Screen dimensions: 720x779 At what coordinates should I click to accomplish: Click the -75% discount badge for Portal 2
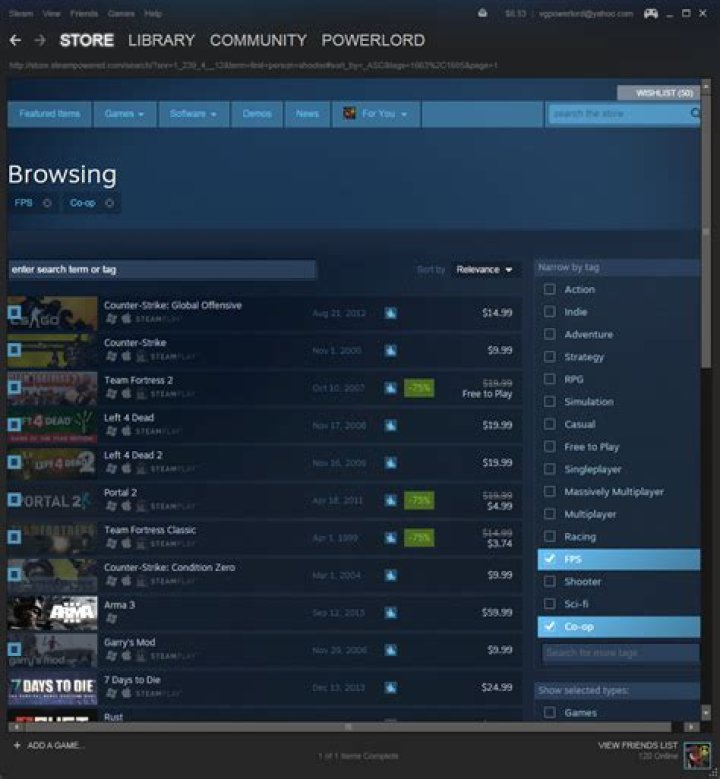click(419, 500)
